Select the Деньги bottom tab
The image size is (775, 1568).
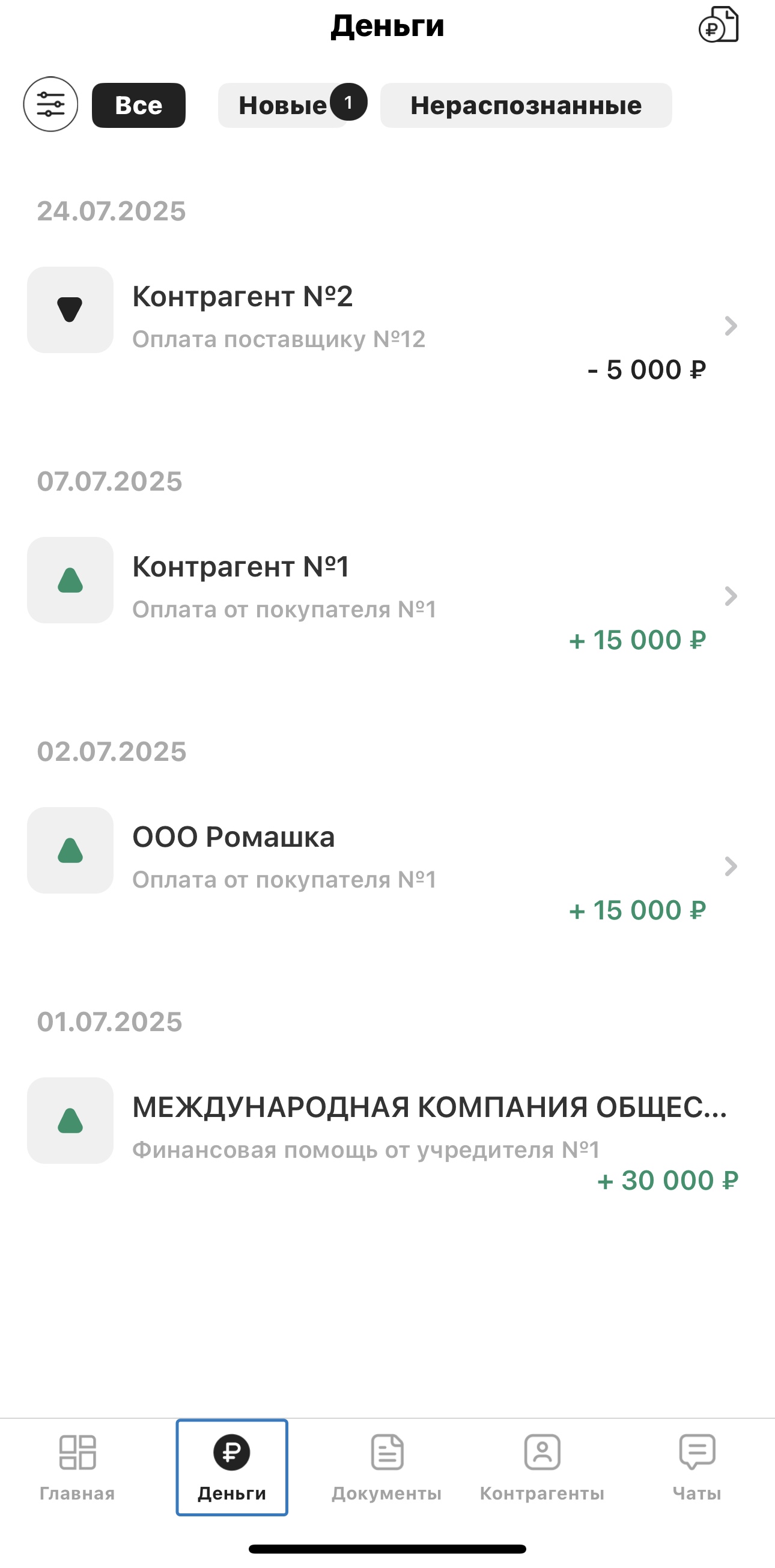point(232,1467)
